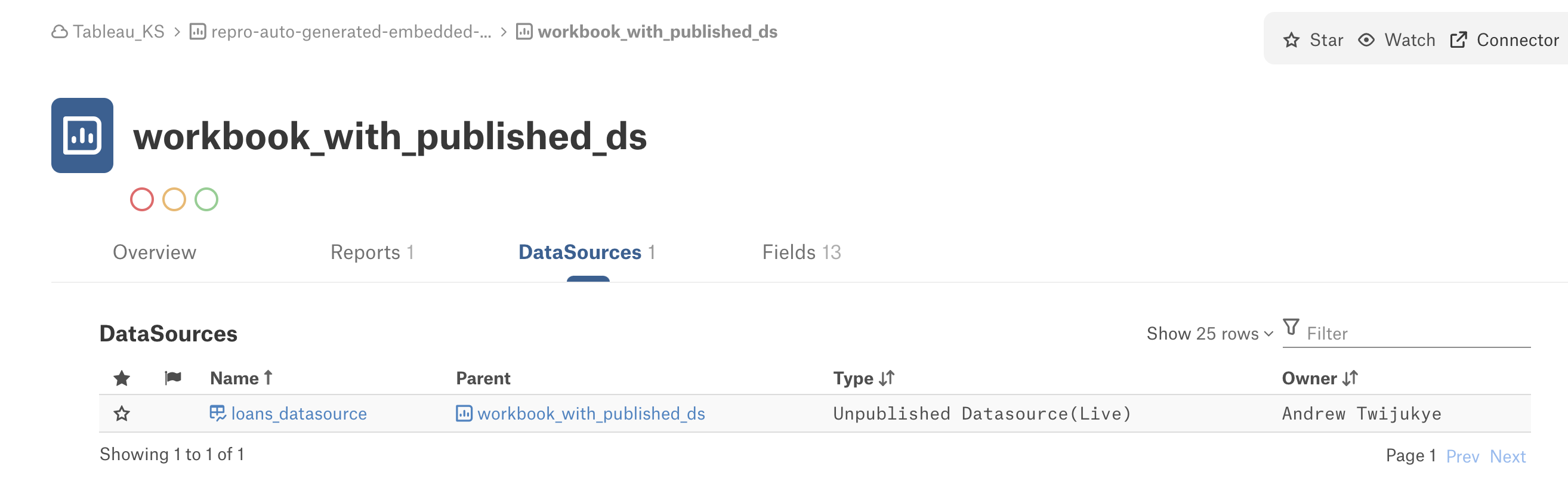Toggle Watch with the eye icon
Image resolution: width=1568 pixels, height=487 pixels.
point(1396,40)
